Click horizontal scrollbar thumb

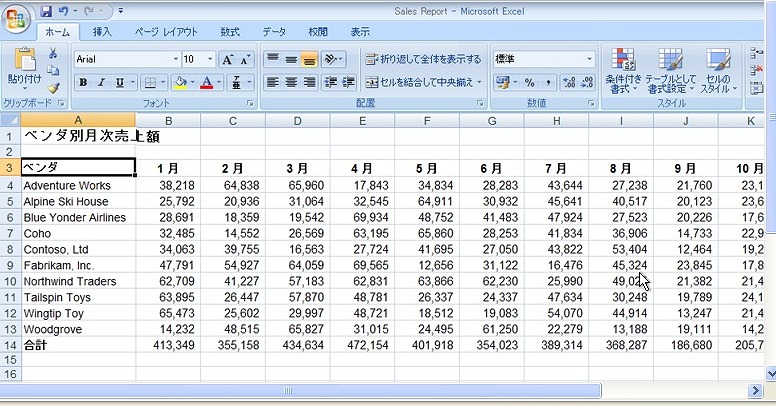click(300, 391)
